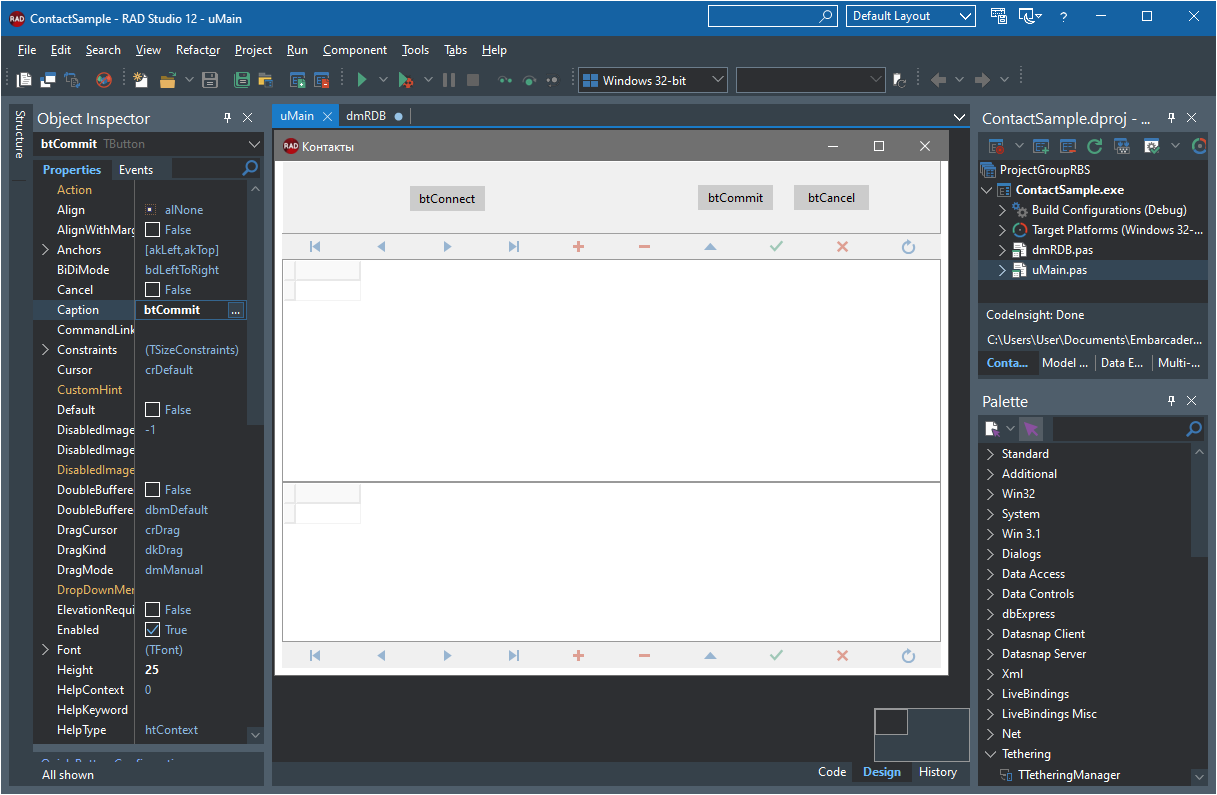Switch to the Events tab
Screen dimensions: 1217x795
pyautogui.click(x=136, y=170)
